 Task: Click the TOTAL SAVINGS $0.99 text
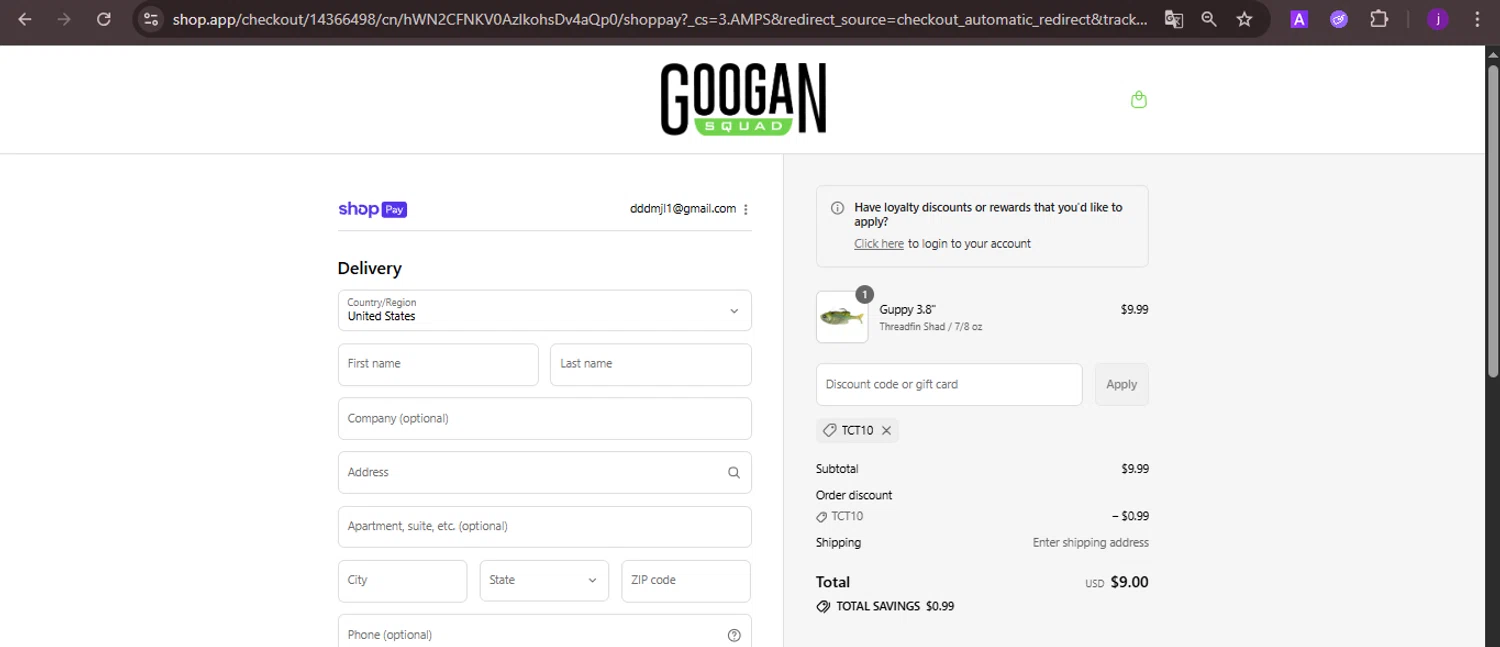(895, 606)
